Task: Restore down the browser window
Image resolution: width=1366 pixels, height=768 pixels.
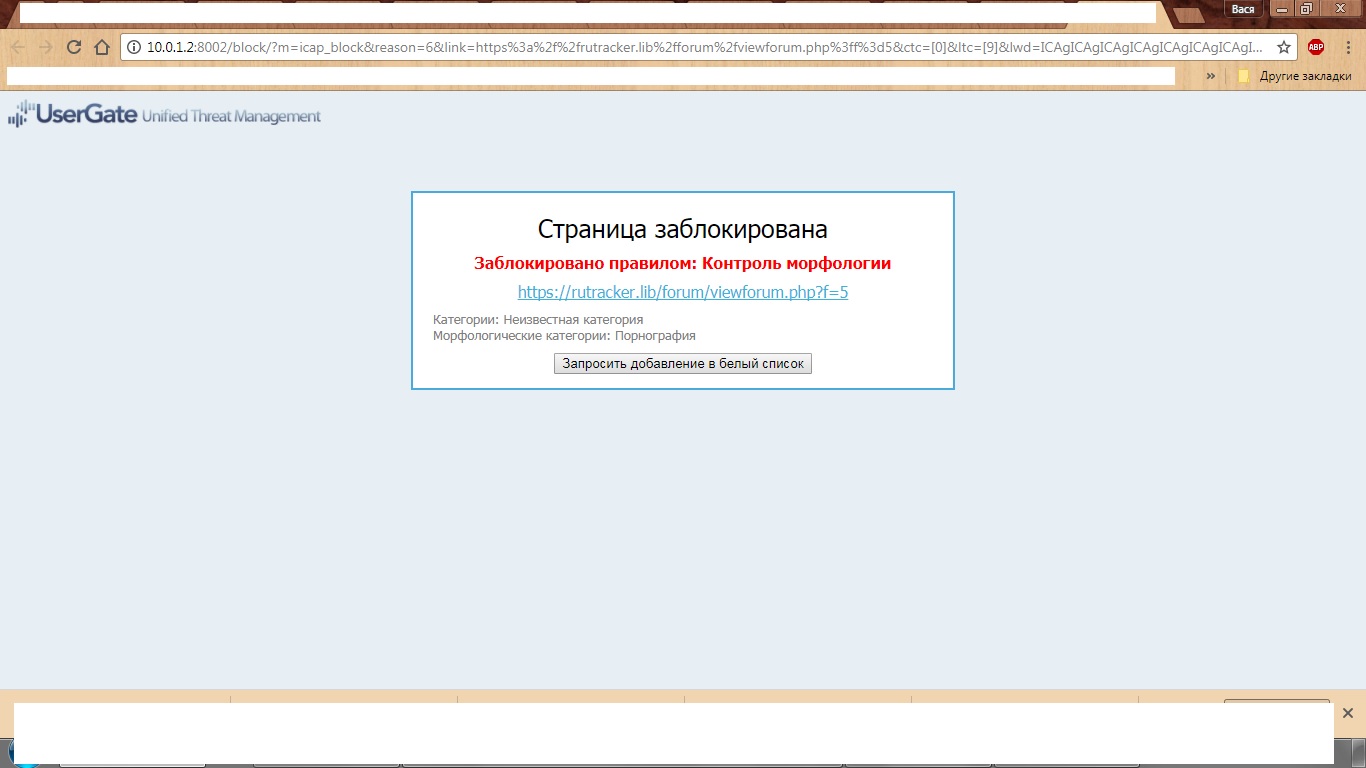Action: pyautogui.click(x=1306, y=8)
